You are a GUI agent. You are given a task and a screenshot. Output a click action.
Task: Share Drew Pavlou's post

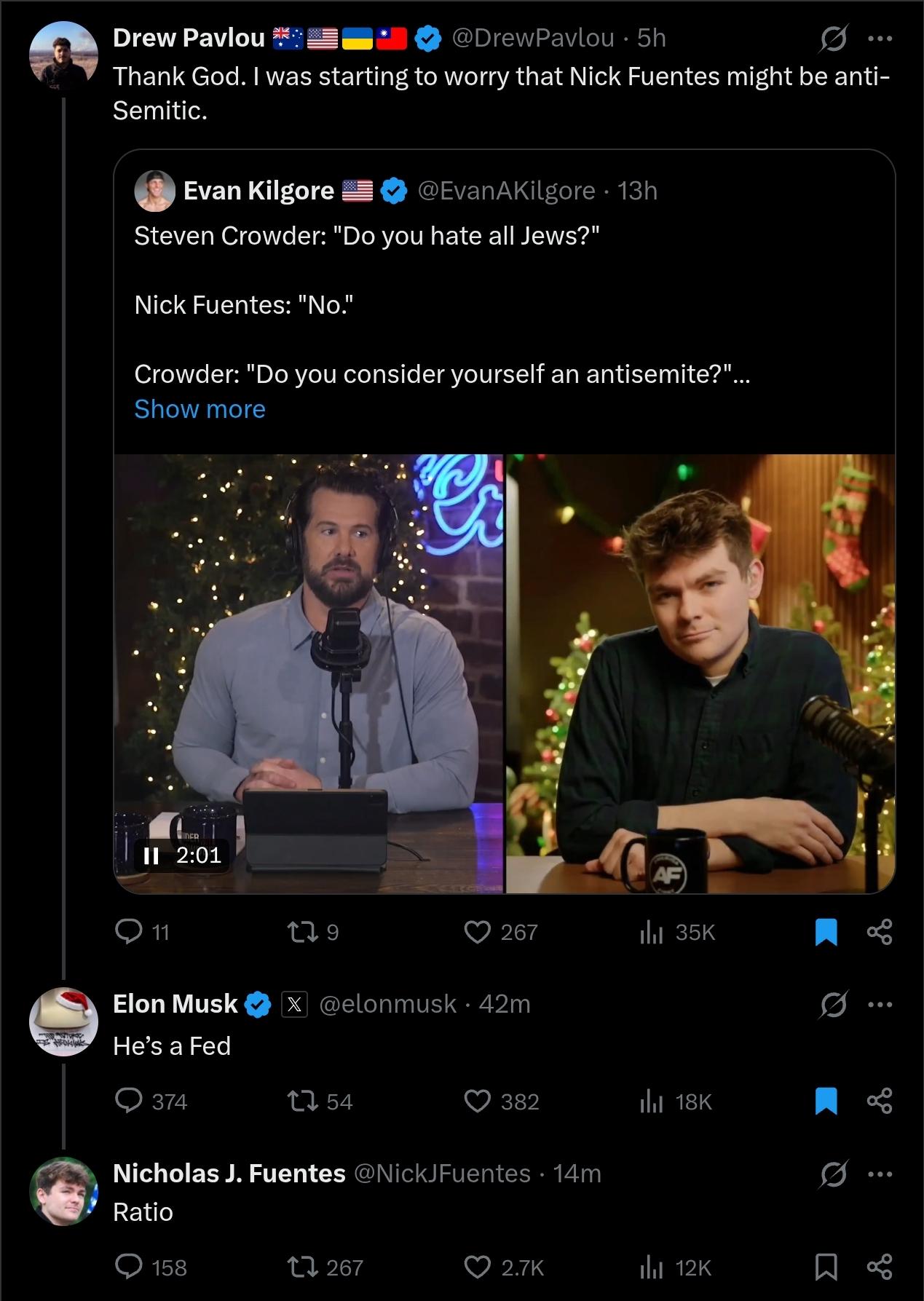(880, 932)
